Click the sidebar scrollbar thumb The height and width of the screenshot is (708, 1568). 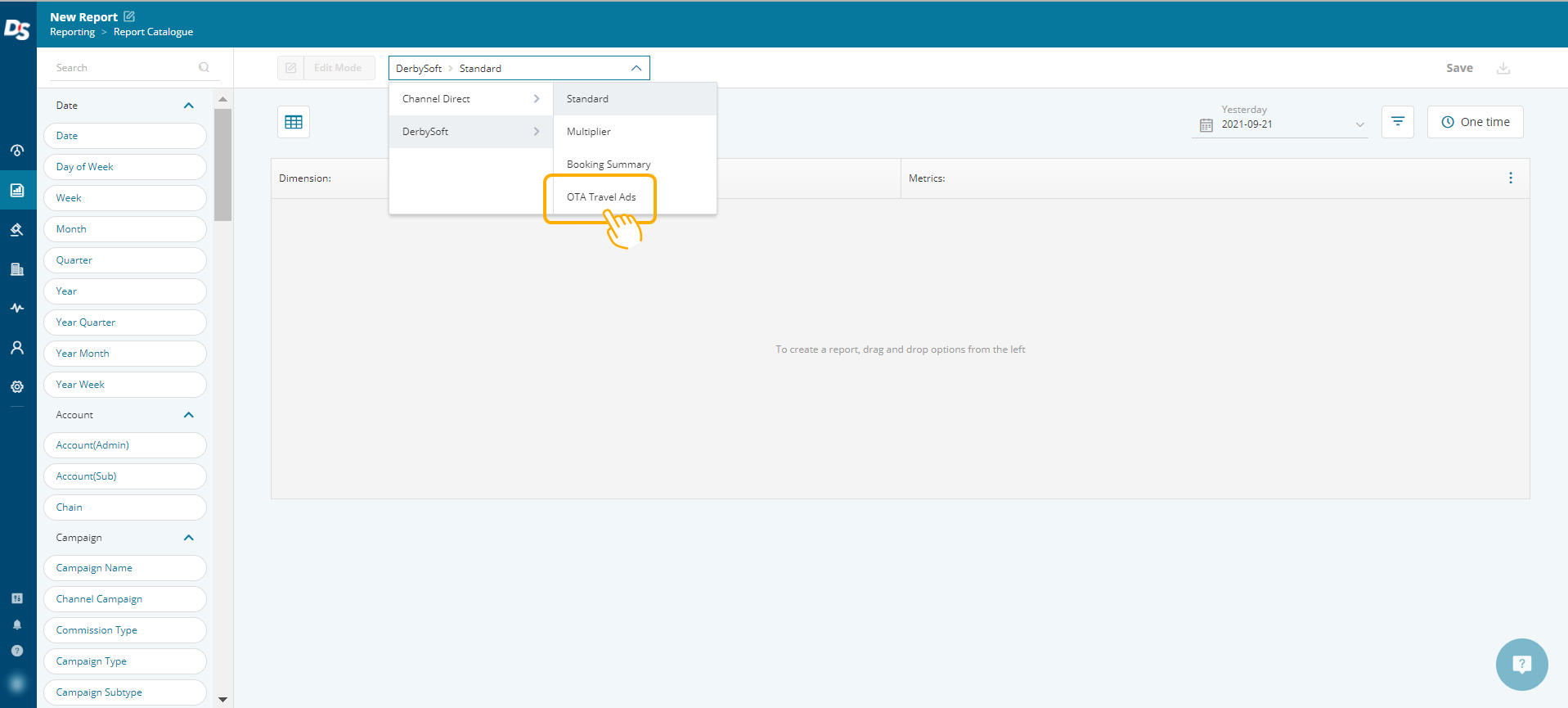222,165
